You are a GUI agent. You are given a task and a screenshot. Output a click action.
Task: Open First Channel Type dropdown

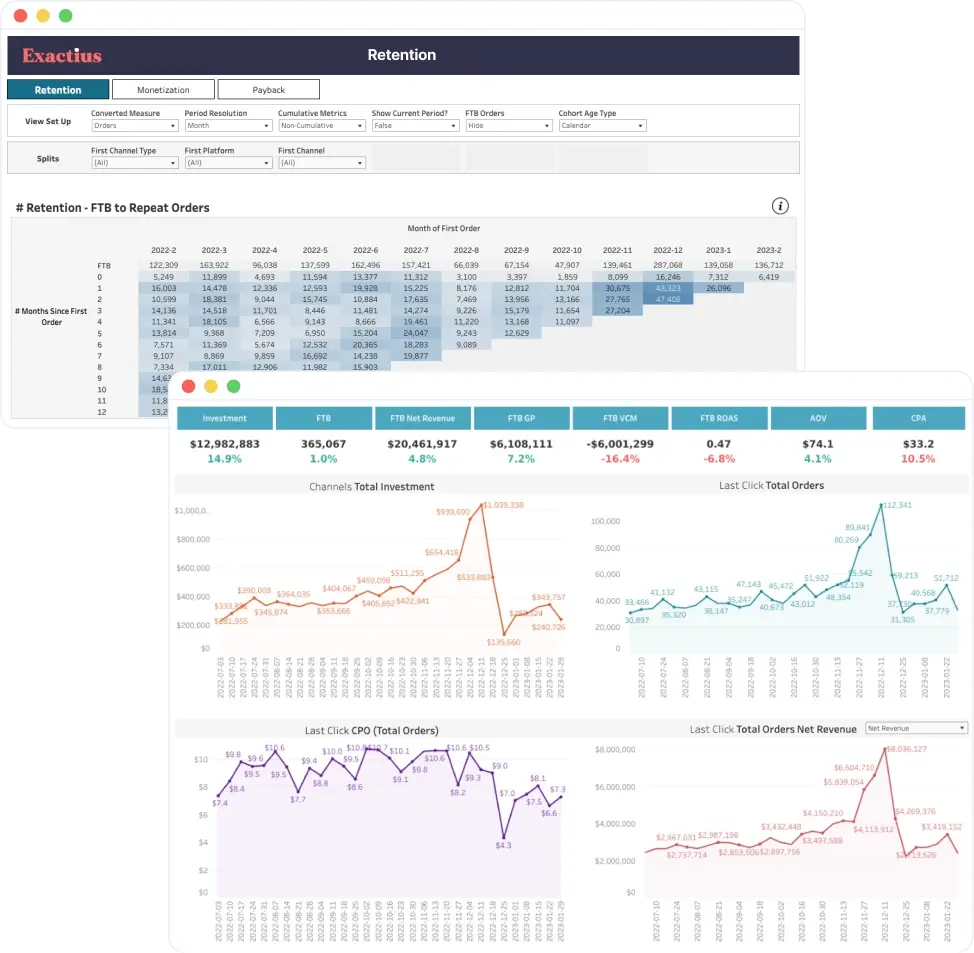click(x=135, y=163)
